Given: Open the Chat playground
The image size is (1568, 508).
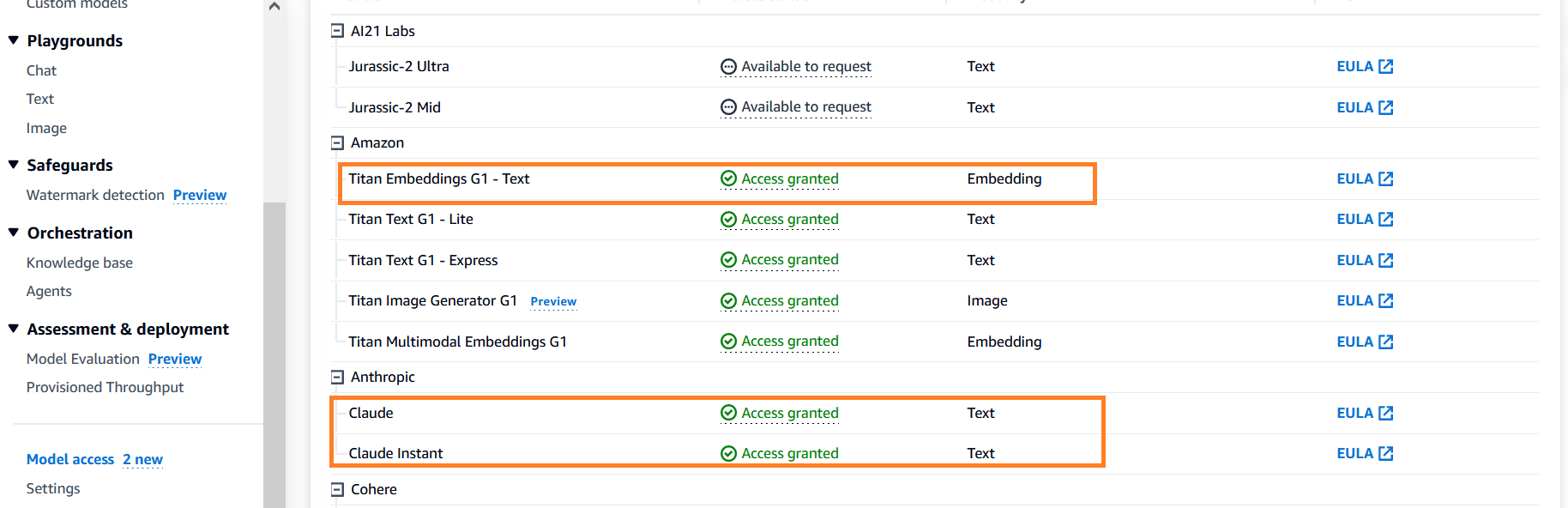Looking at the screenshot, I should tap(41, 70).
